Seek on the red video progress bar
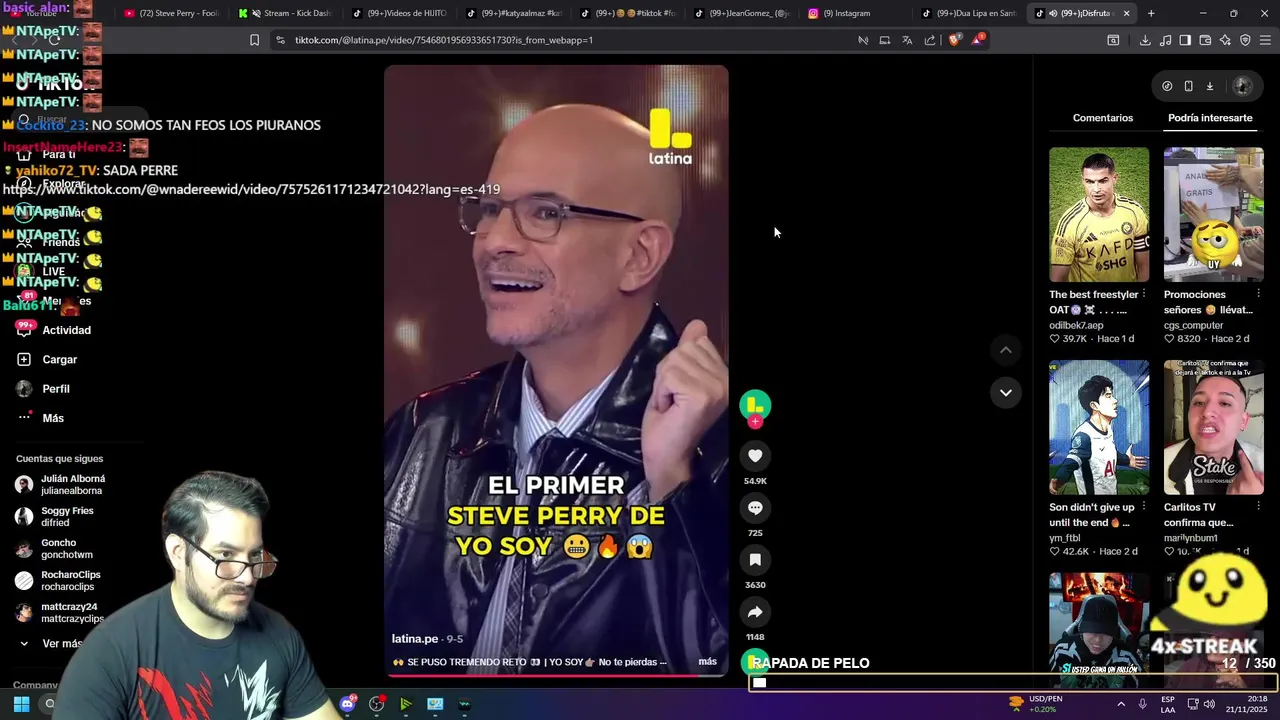 [x=556, y=675]
